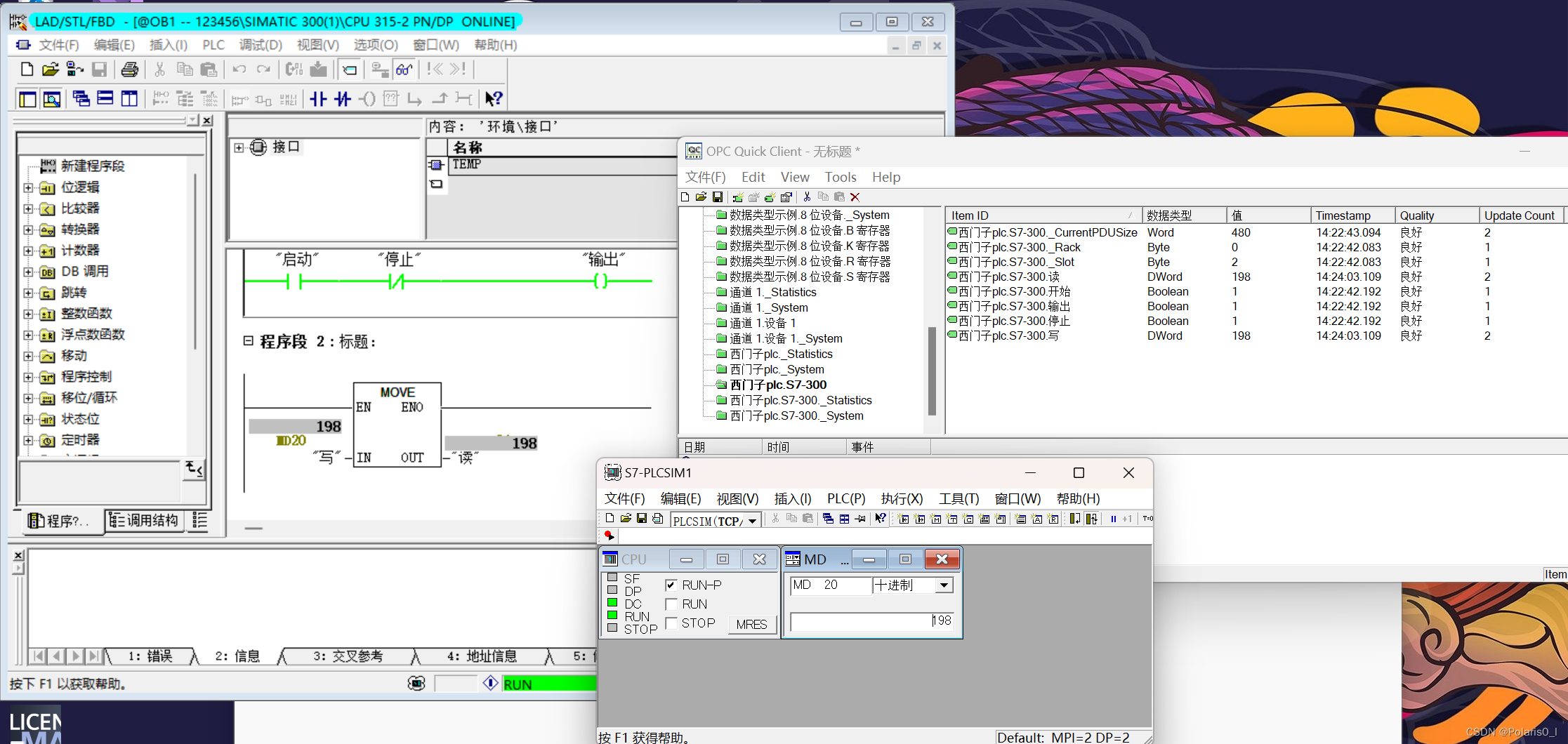Screen dimensions: 1568x744
Task: Click the Download to PLC icon in LAD toolbar
Action: click(318, 69)
